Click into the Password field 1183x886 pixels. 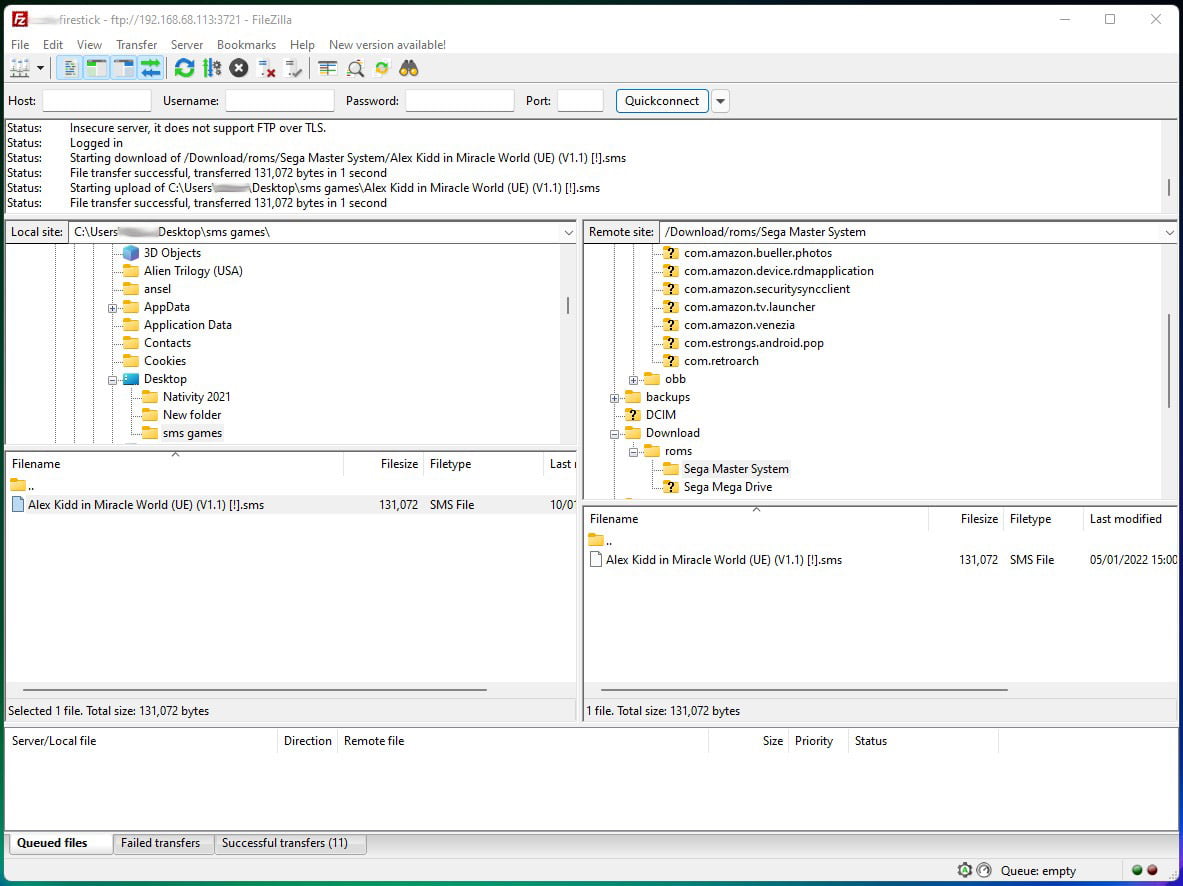click(x=459, y=100)
